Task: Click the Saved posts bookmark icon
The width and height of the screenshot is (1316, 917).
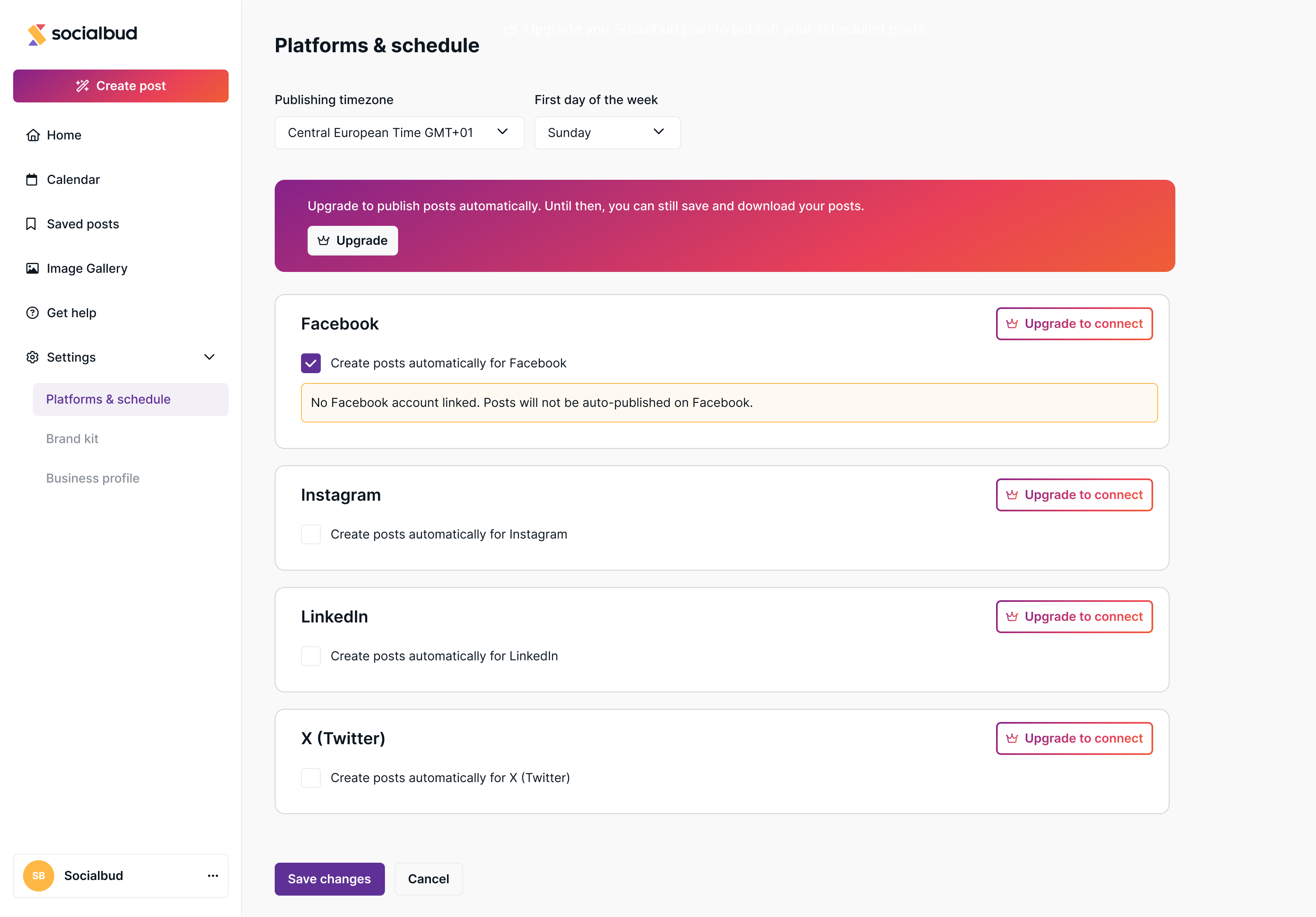Action: (32, 224)
